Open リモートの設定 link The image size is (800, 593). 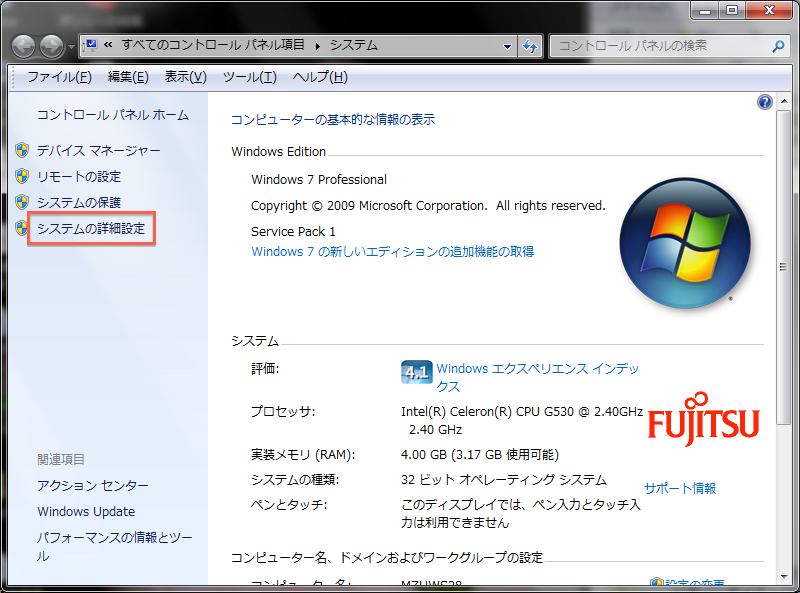79,177
